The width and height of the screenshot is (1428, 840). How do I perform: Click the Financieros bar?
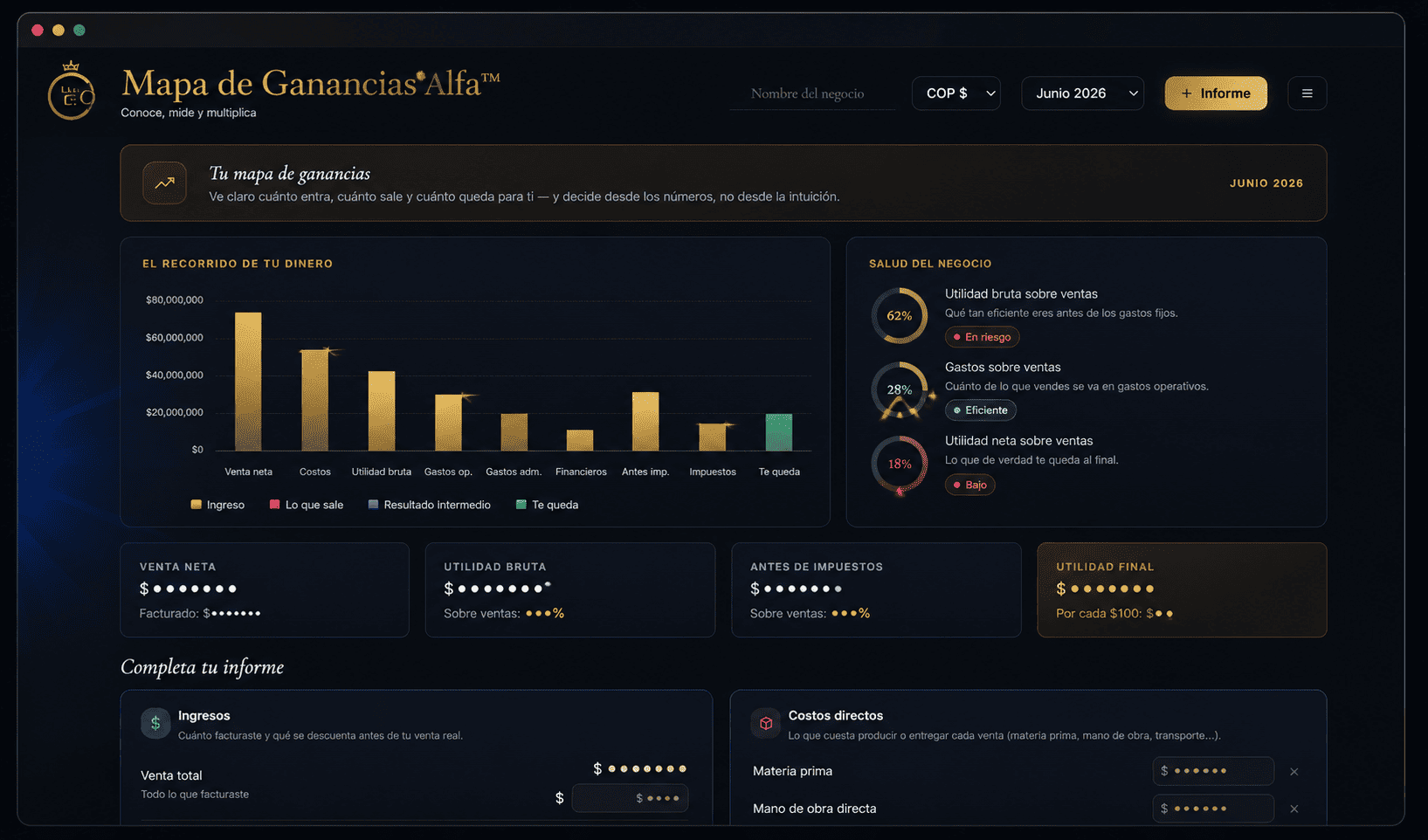pyautogui.click(x=580, y=440)
